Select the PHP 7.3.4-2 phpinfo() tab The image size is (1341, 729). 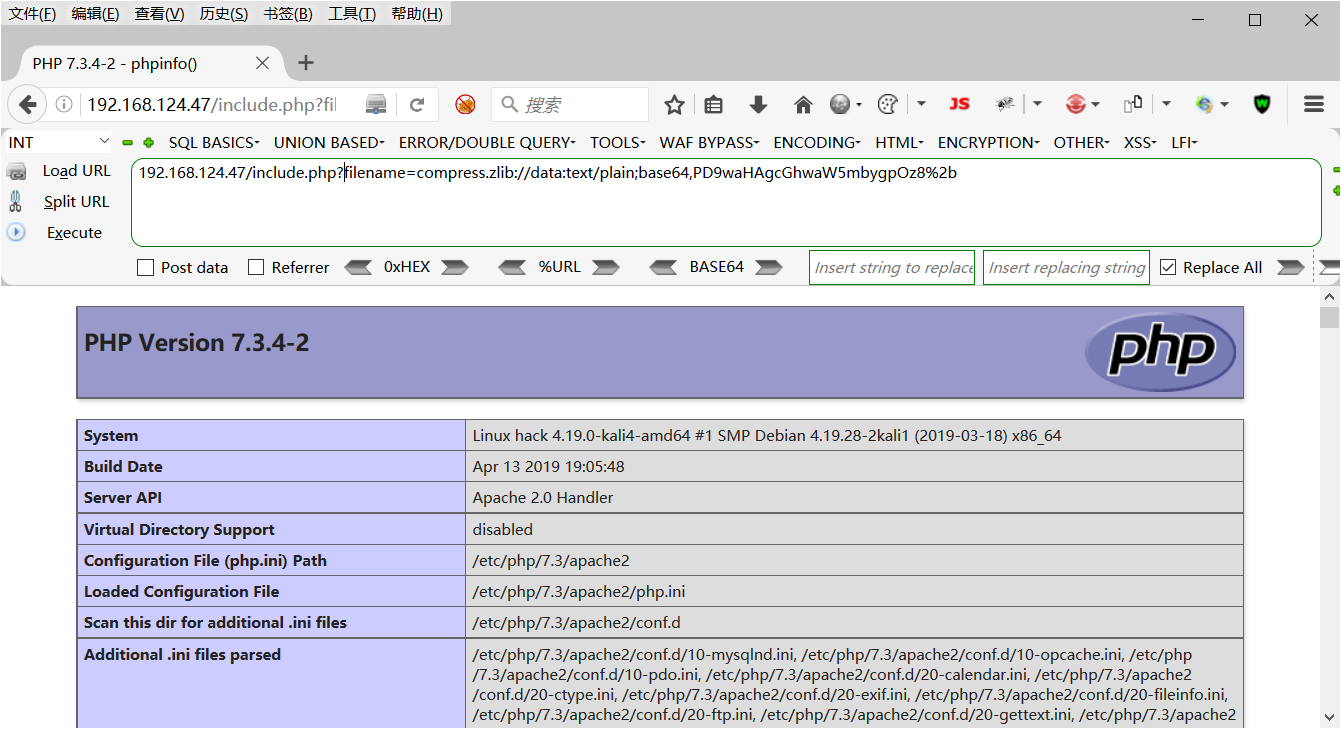click(x=150, y=63)
